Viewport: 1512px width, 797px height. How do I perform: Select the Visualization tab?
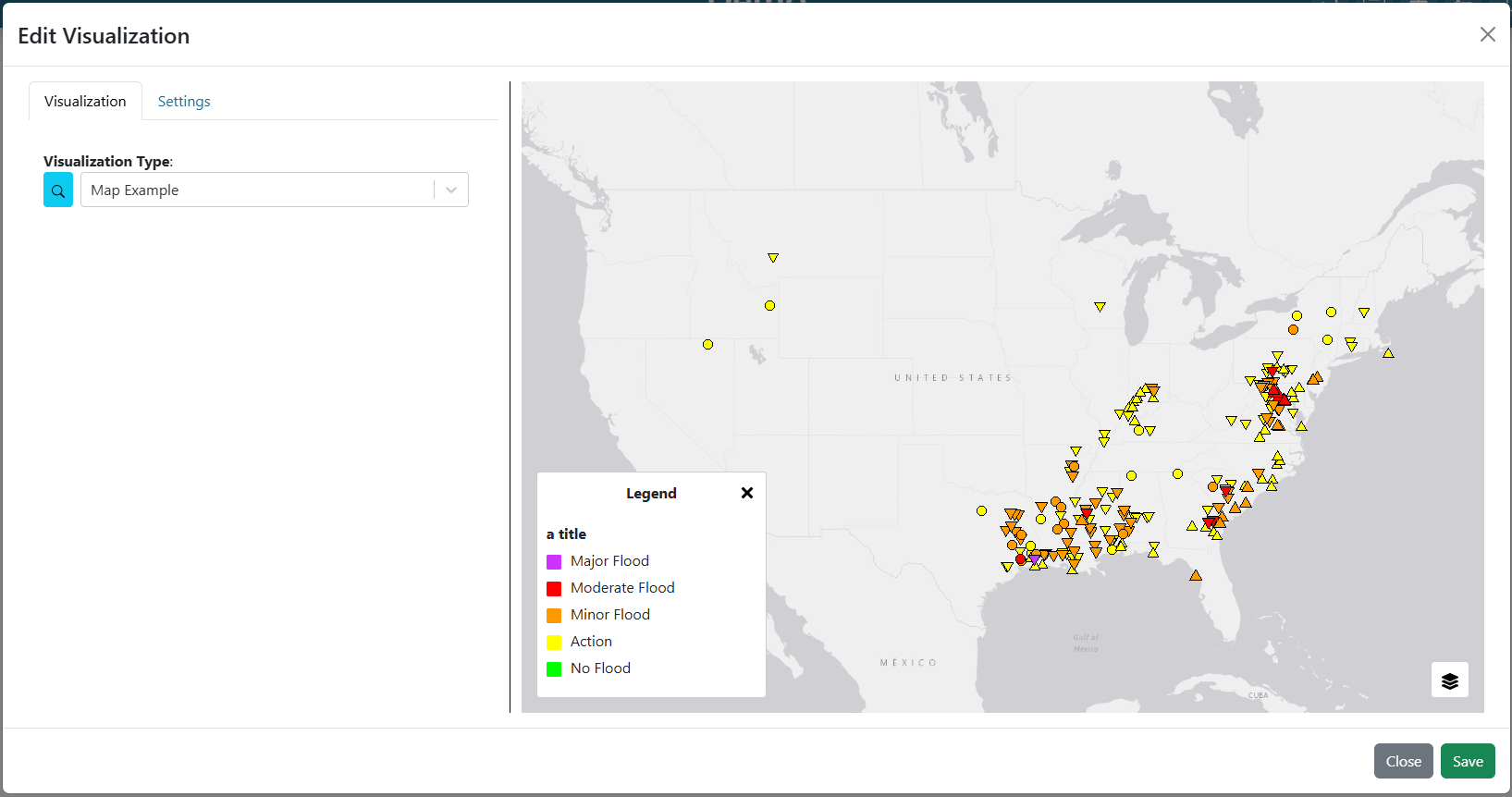85,102
